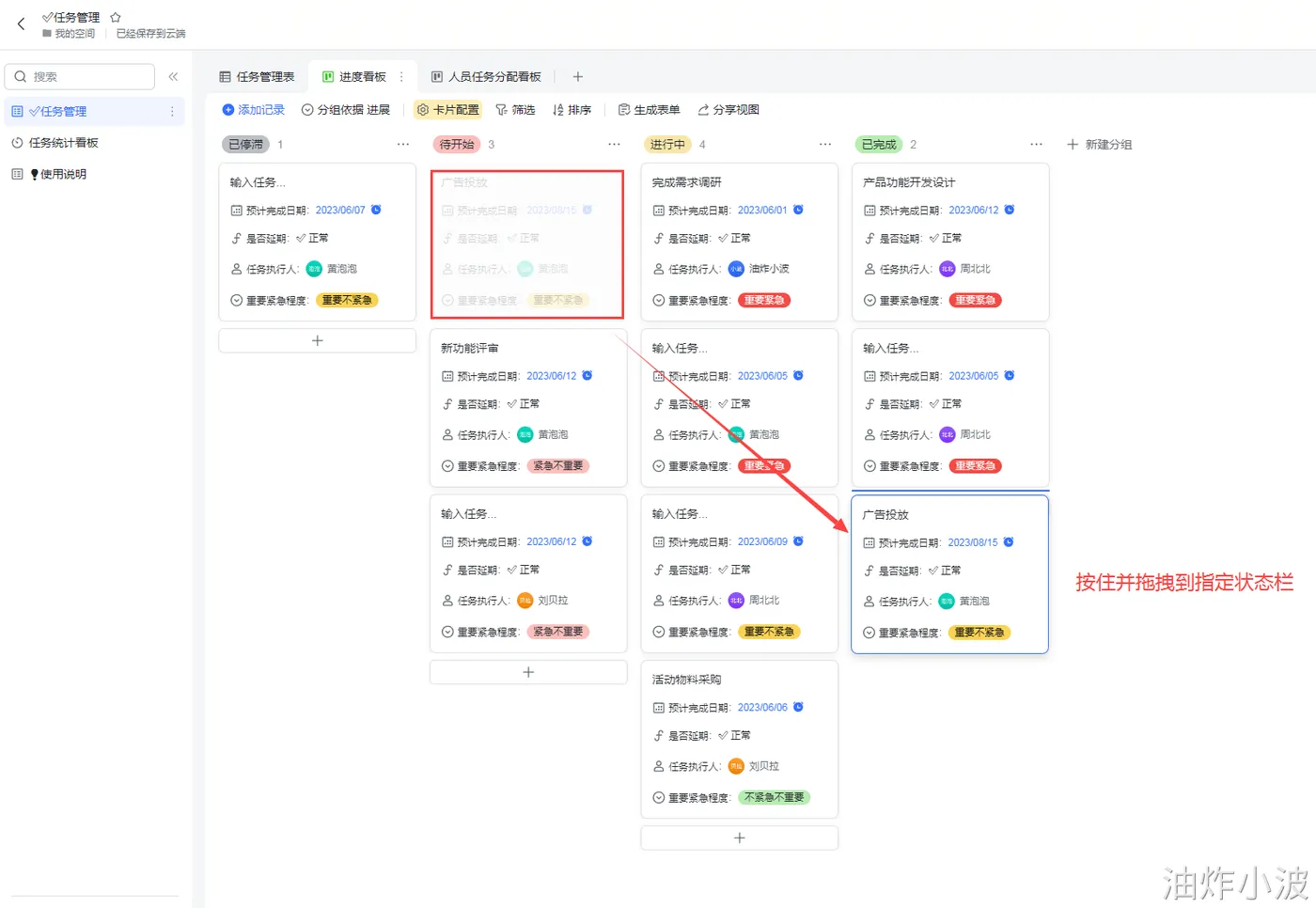
Task: Open the 排序 sort dropdown
Action: [x=572, y=110]
